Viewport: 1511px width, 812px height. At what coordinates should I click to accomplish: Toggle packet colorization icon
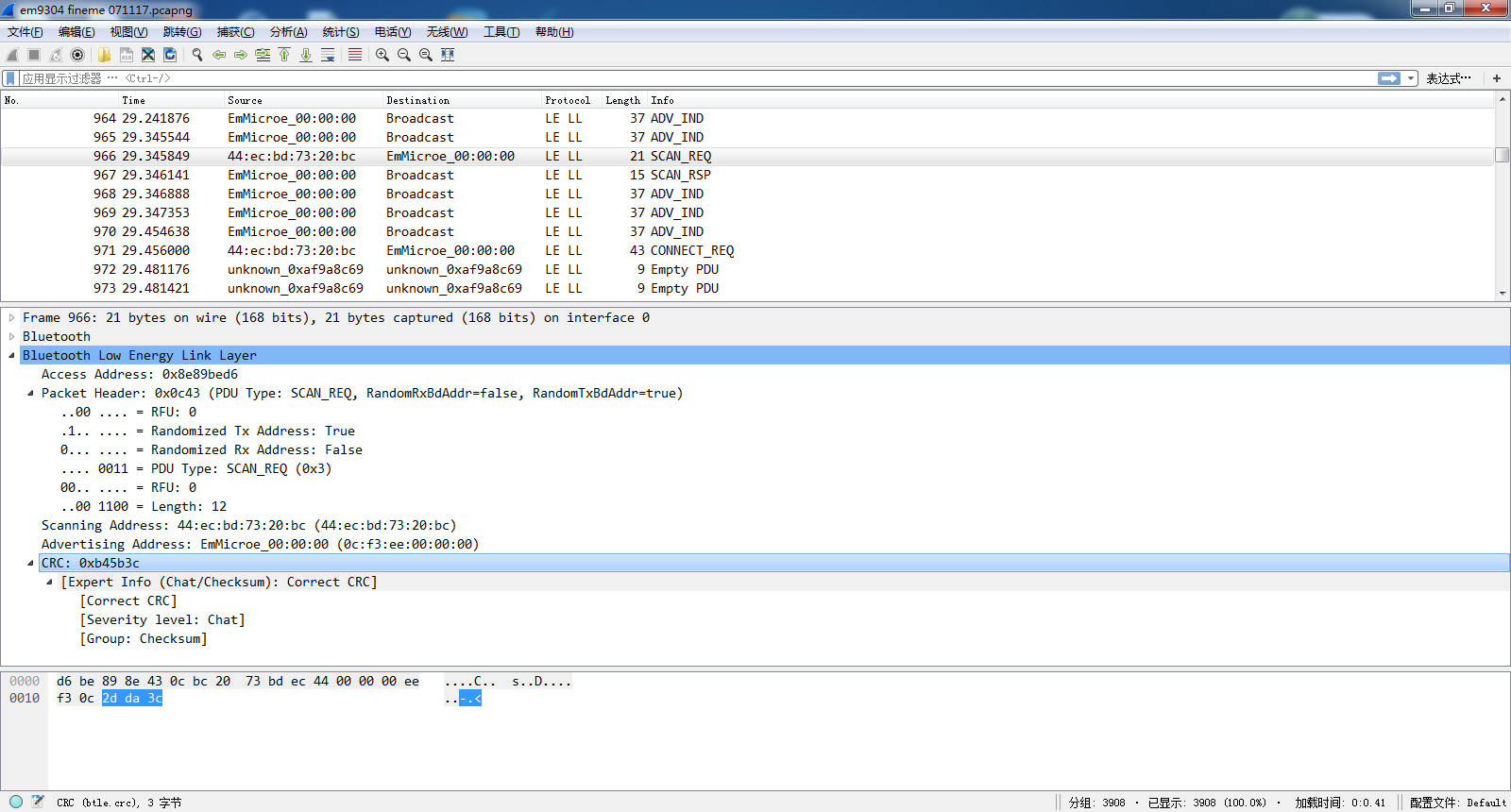pos(355,55)
